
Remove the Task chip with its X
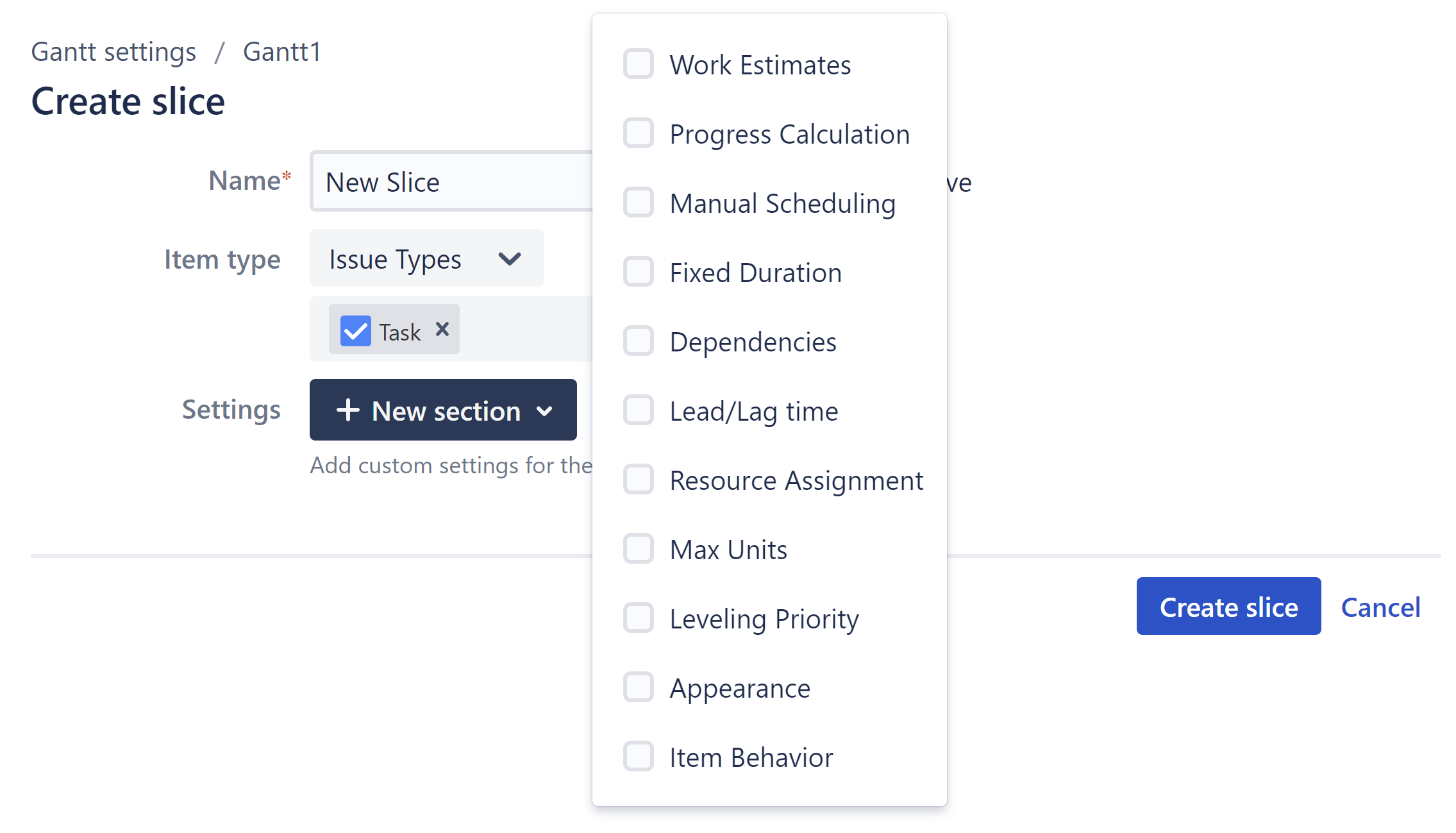pyautogui.click(x=442, y=330)
